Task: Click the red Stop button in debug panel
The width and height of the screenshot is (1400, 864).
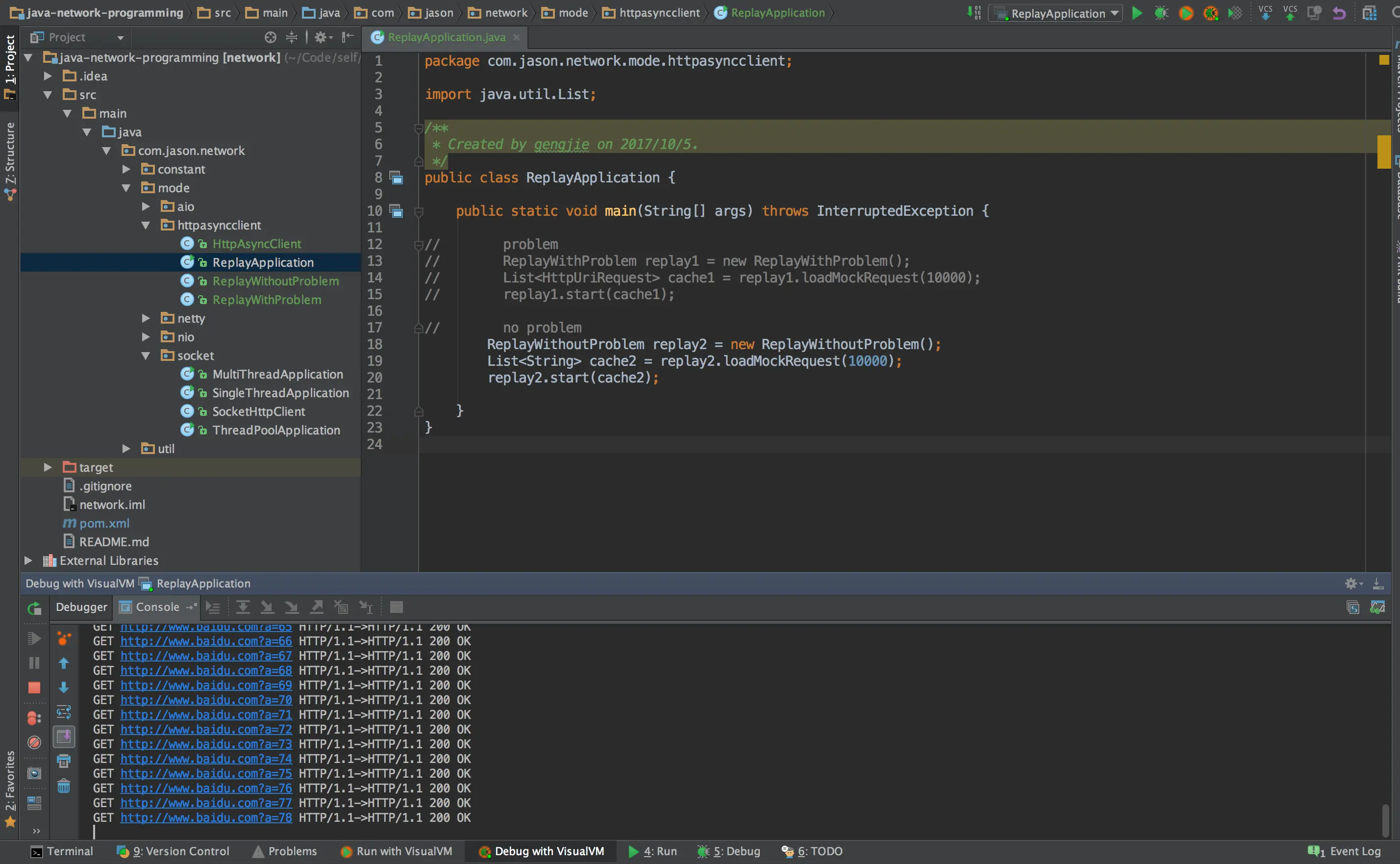Action: [x=34, y=687]
